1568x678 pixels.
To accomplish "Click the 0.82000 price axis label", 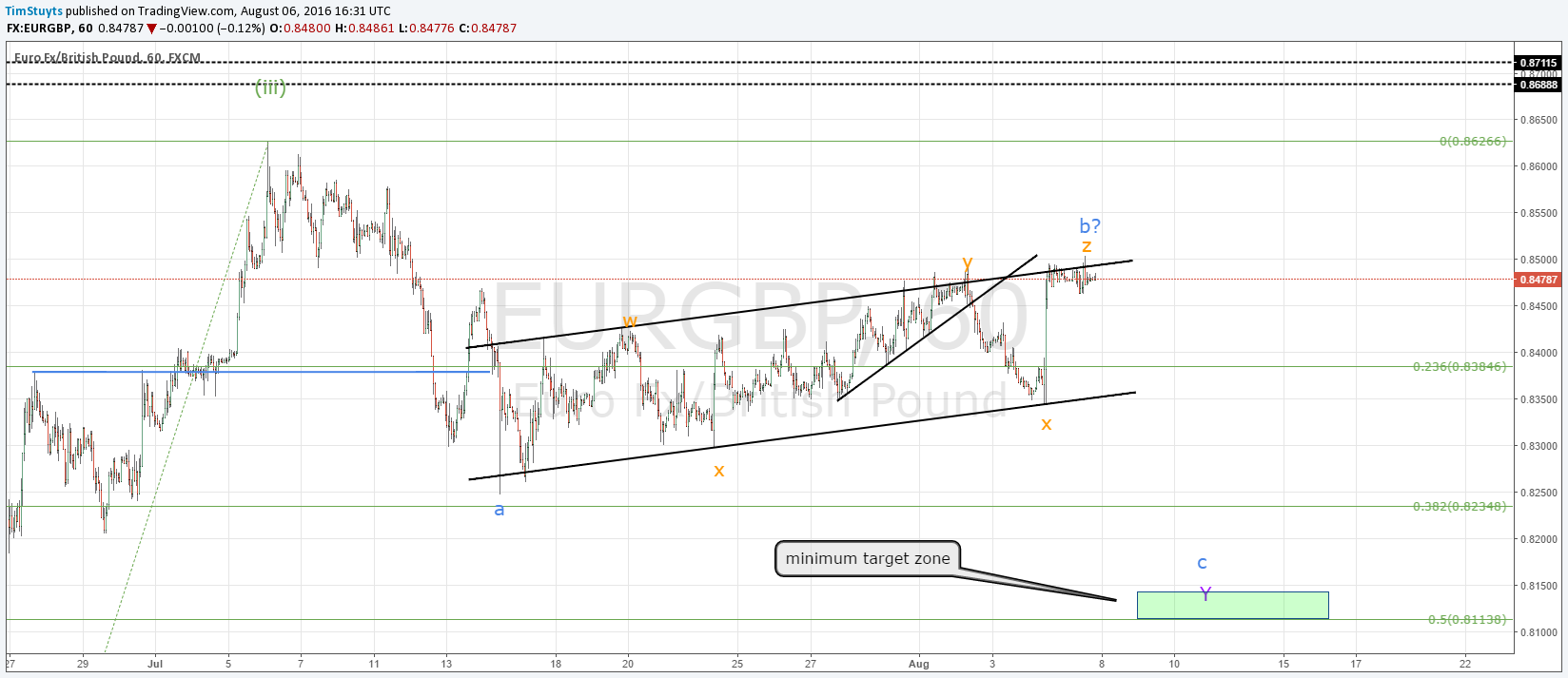I will [1539, 539].
